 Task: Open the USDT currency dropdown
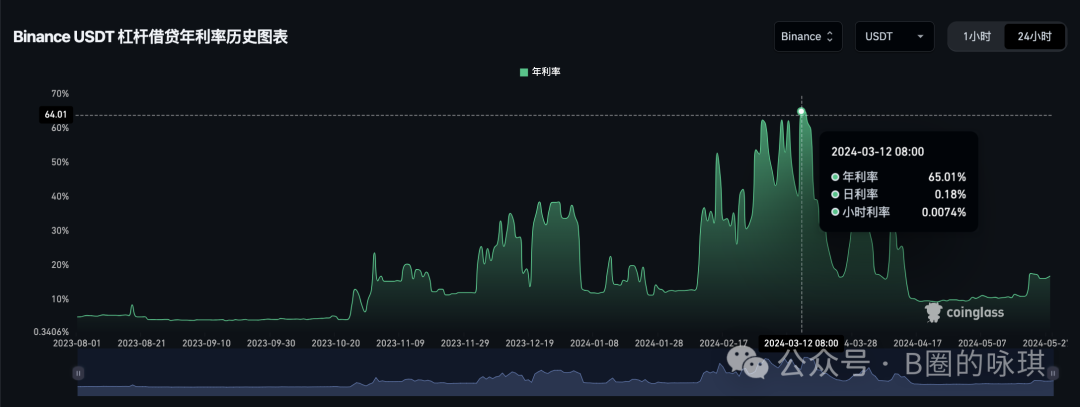(895, 36)
